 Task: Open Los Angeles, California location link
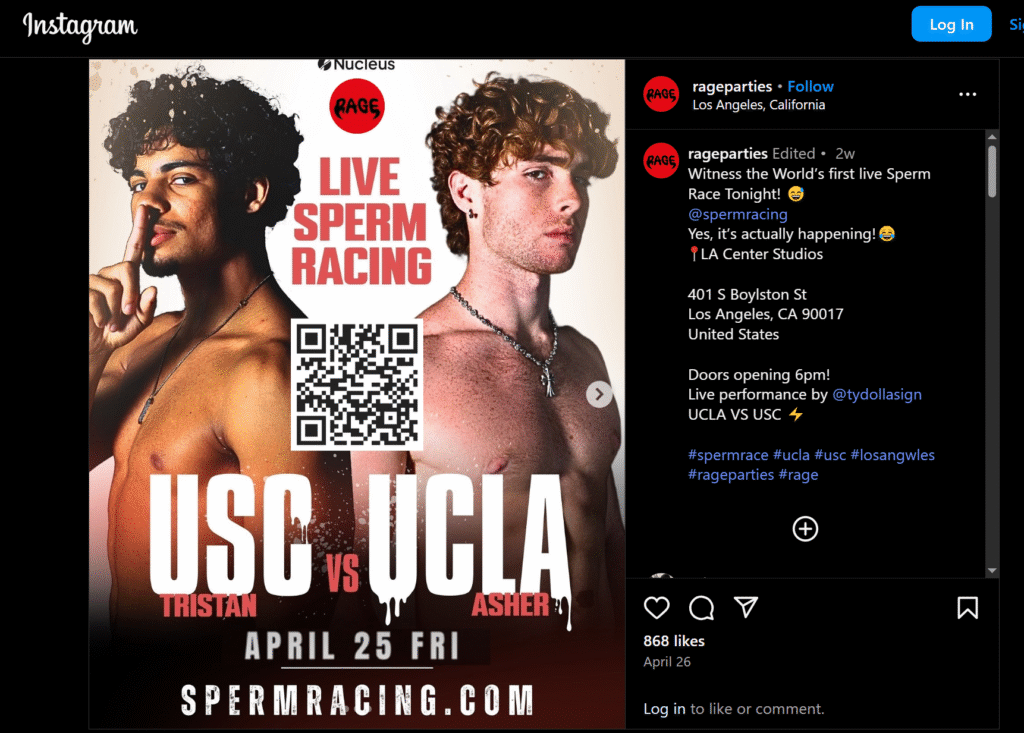[758, 105]
